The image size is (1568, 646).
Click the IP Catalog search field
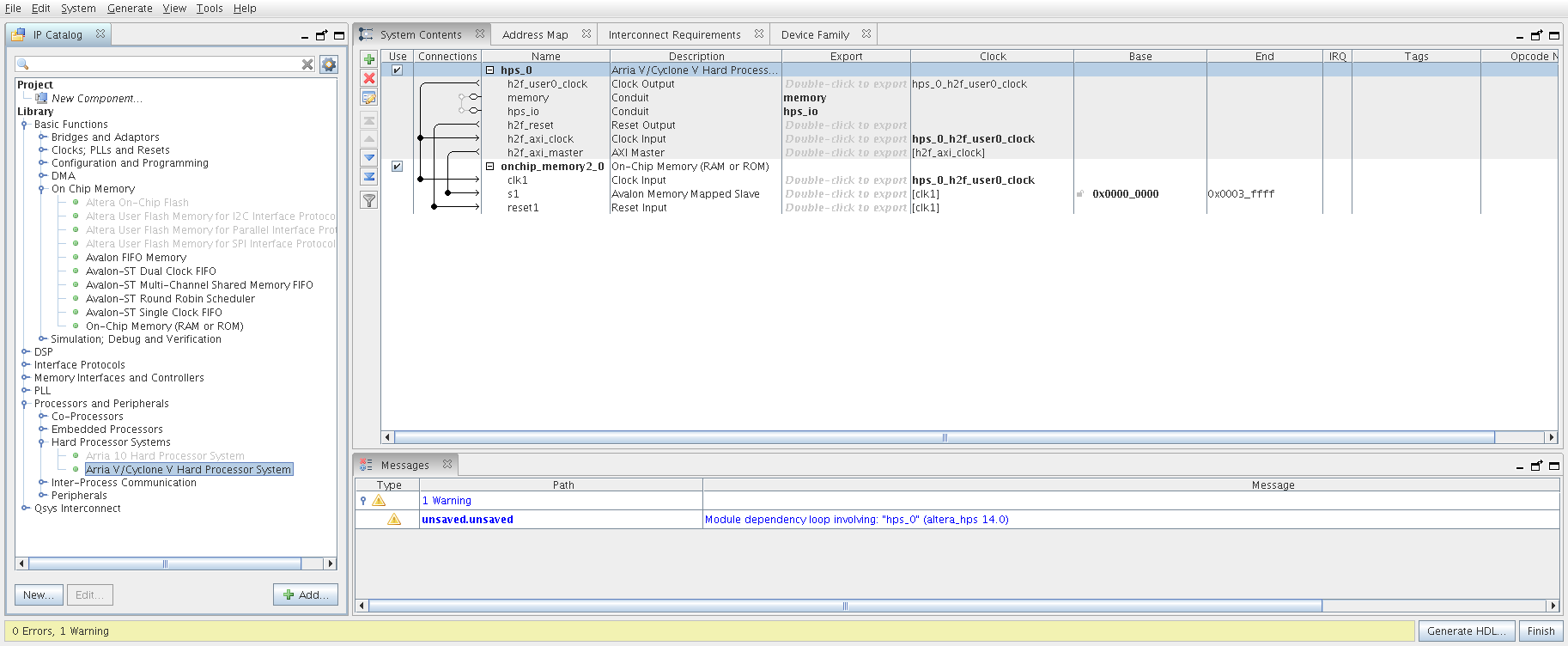tap(159, 64)
